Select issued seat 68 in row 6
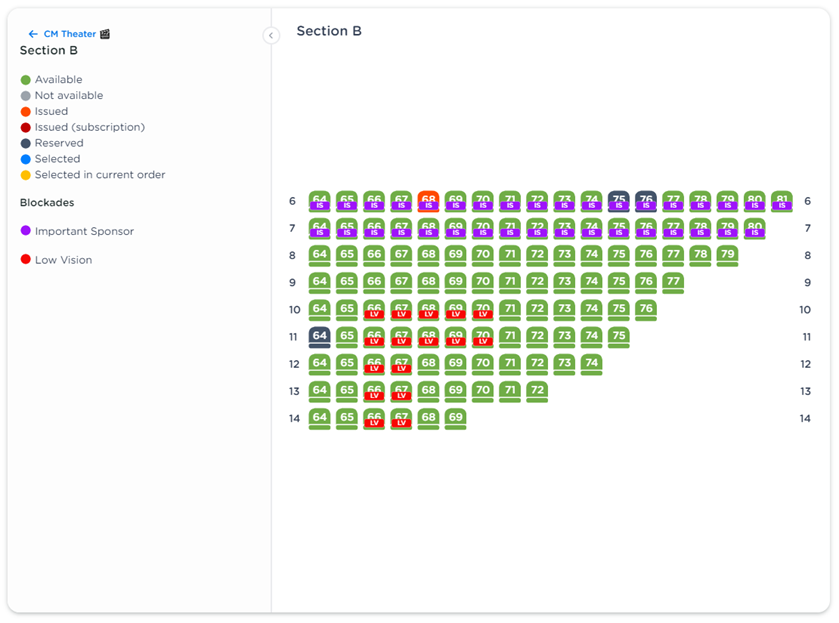The image size is (839, 623). click(x=428, y=201)
